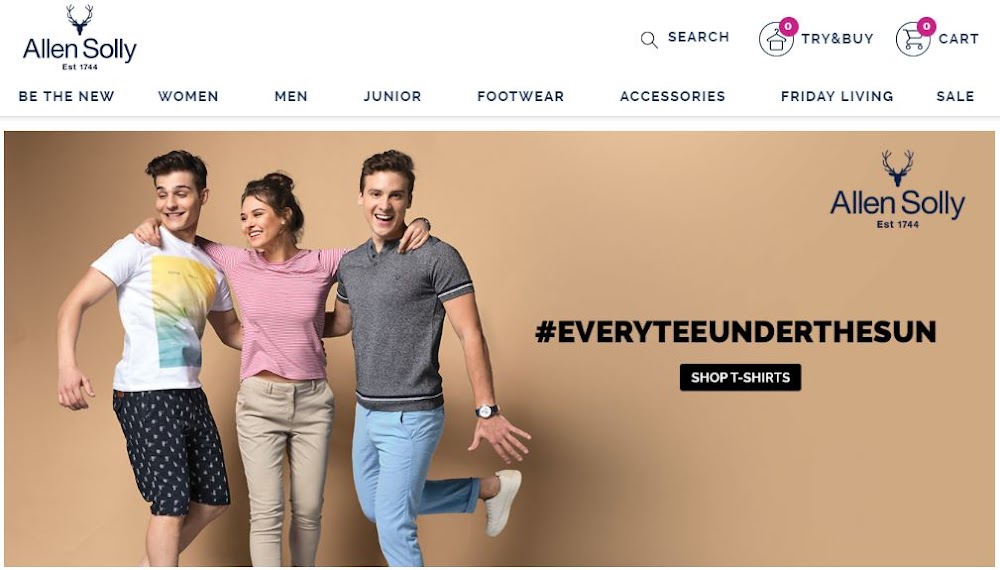Go to BE THE NEW section
This screenshot has width=1000, height=570.
(66, 96)
